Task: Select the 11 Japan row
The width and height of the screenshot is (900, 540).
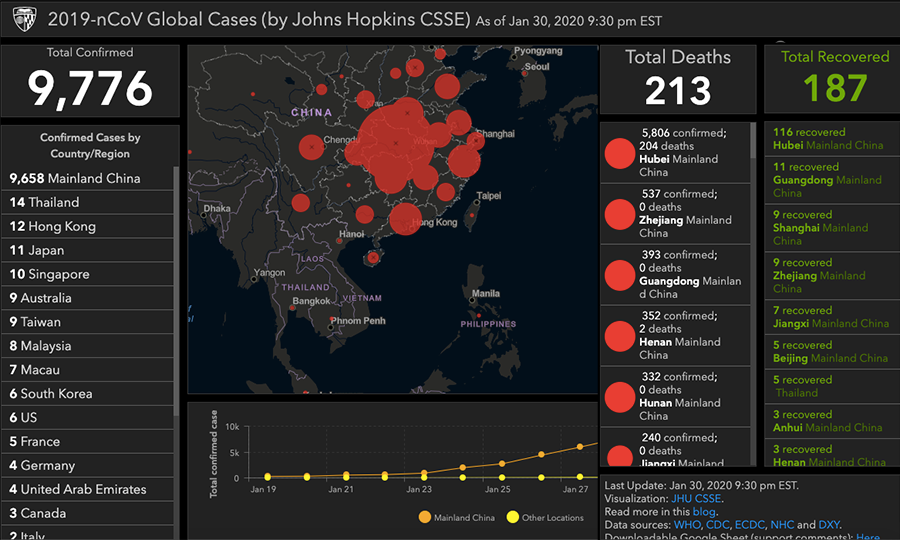Action: pos(87,250)
